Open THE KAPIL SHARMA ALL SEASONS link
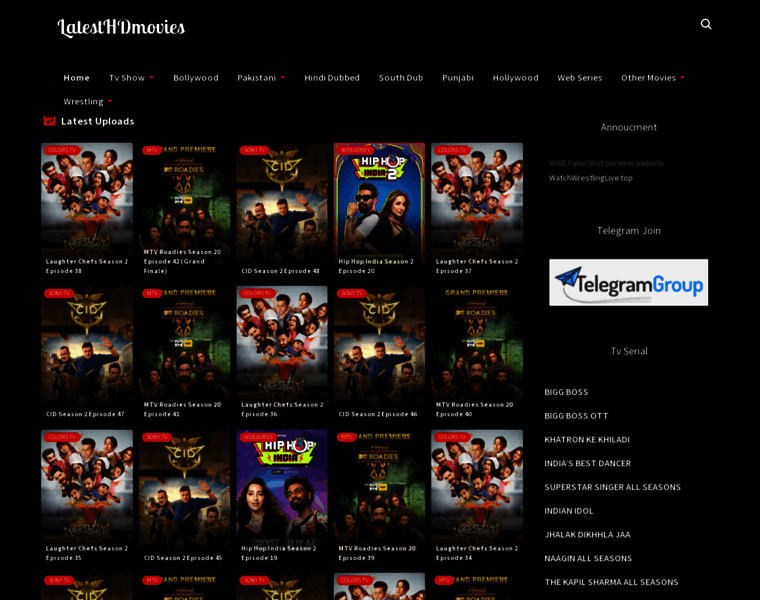This screenshot has height=600, width=760. [x=611, y=582]
